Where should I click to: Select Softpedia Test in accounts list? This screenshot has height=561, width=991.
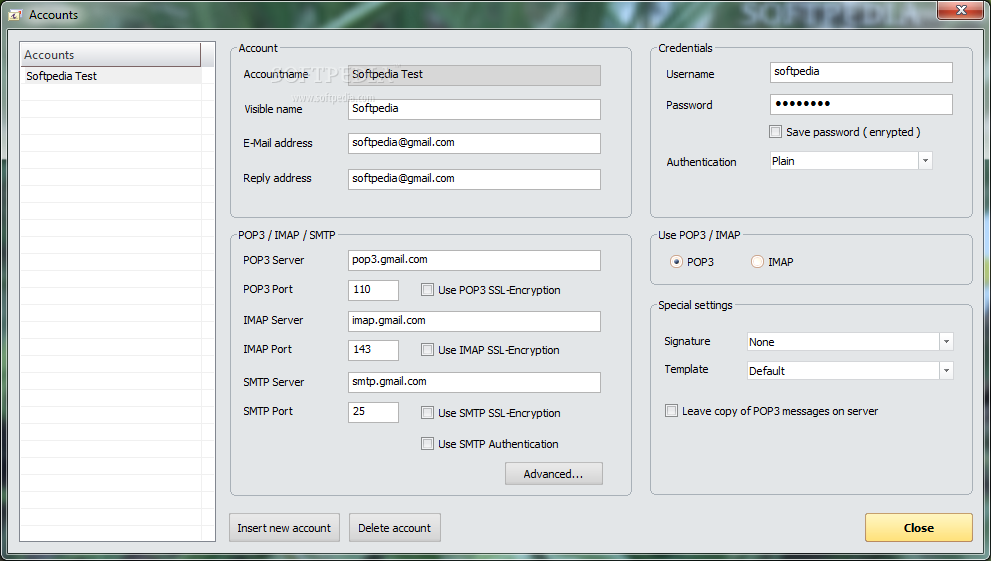pos(111,76)
